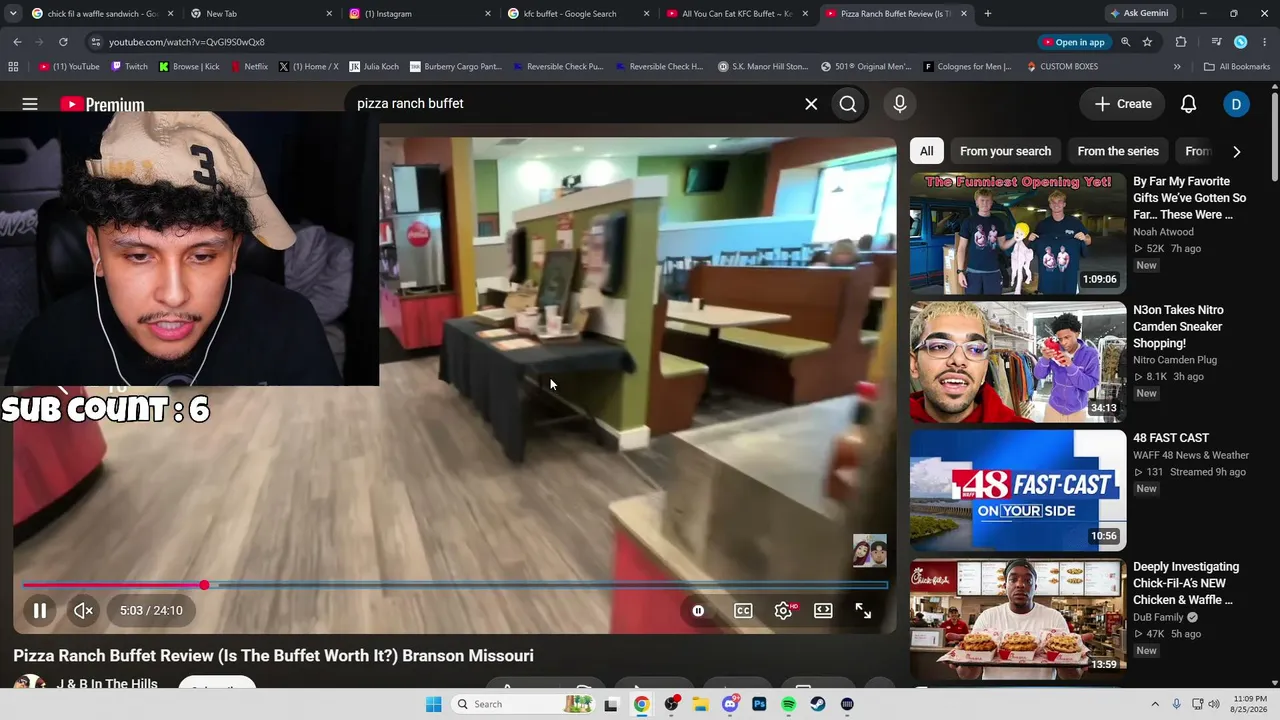Open the Create menu
Viewport: 1280px width, 720px height.
click(x=1123, y=104)
